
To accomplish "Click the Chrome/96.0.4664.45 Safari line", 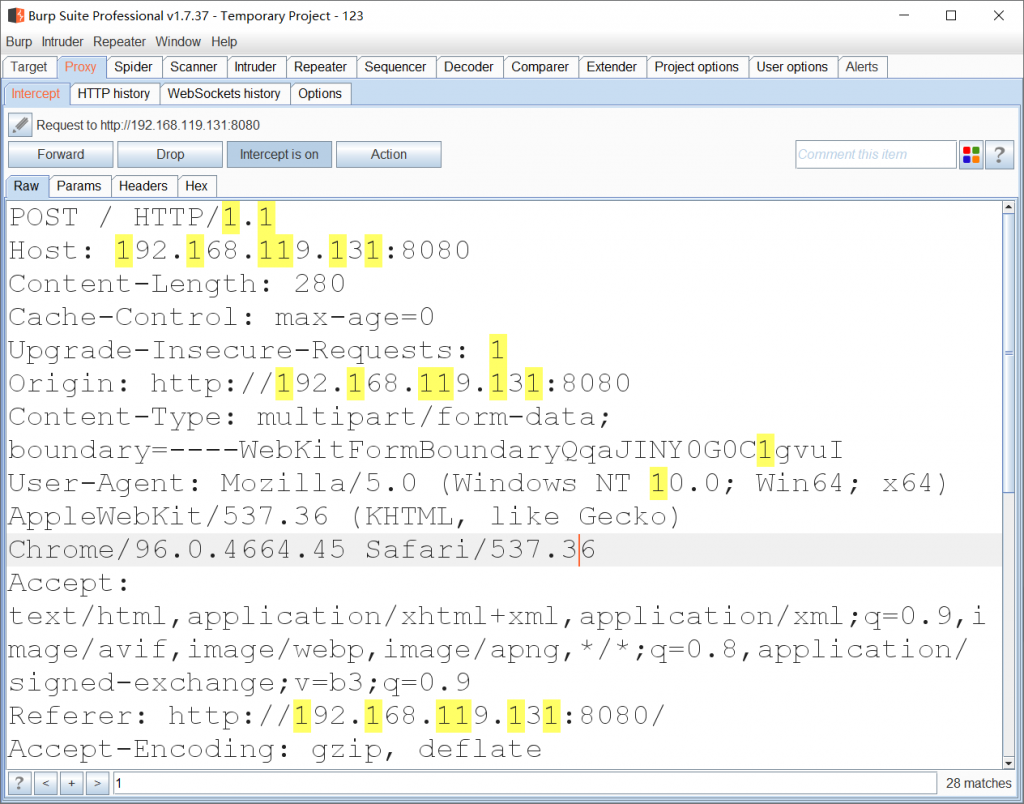I will 302,549.
